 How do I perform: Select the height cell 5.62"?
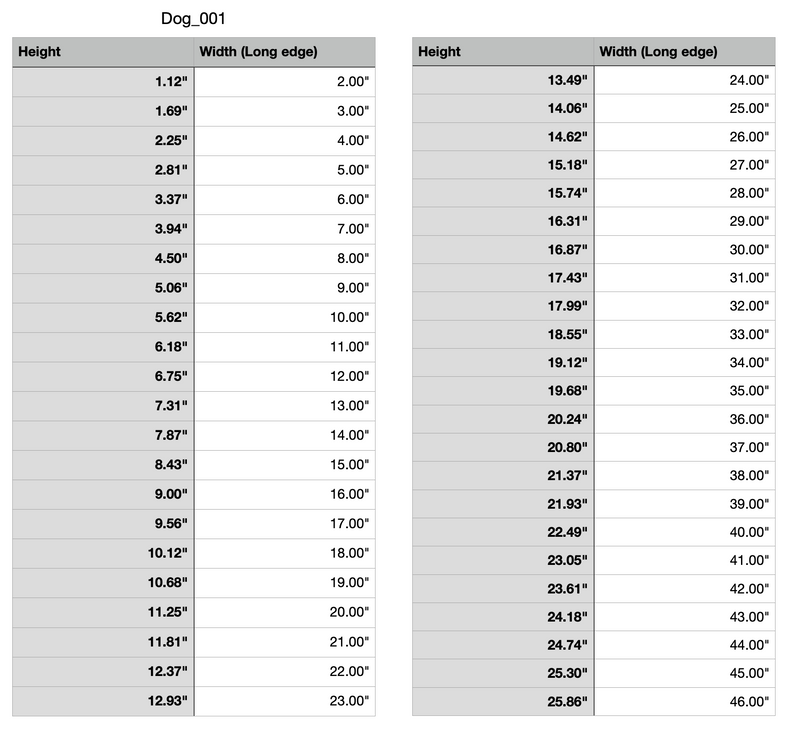(103, 317)
